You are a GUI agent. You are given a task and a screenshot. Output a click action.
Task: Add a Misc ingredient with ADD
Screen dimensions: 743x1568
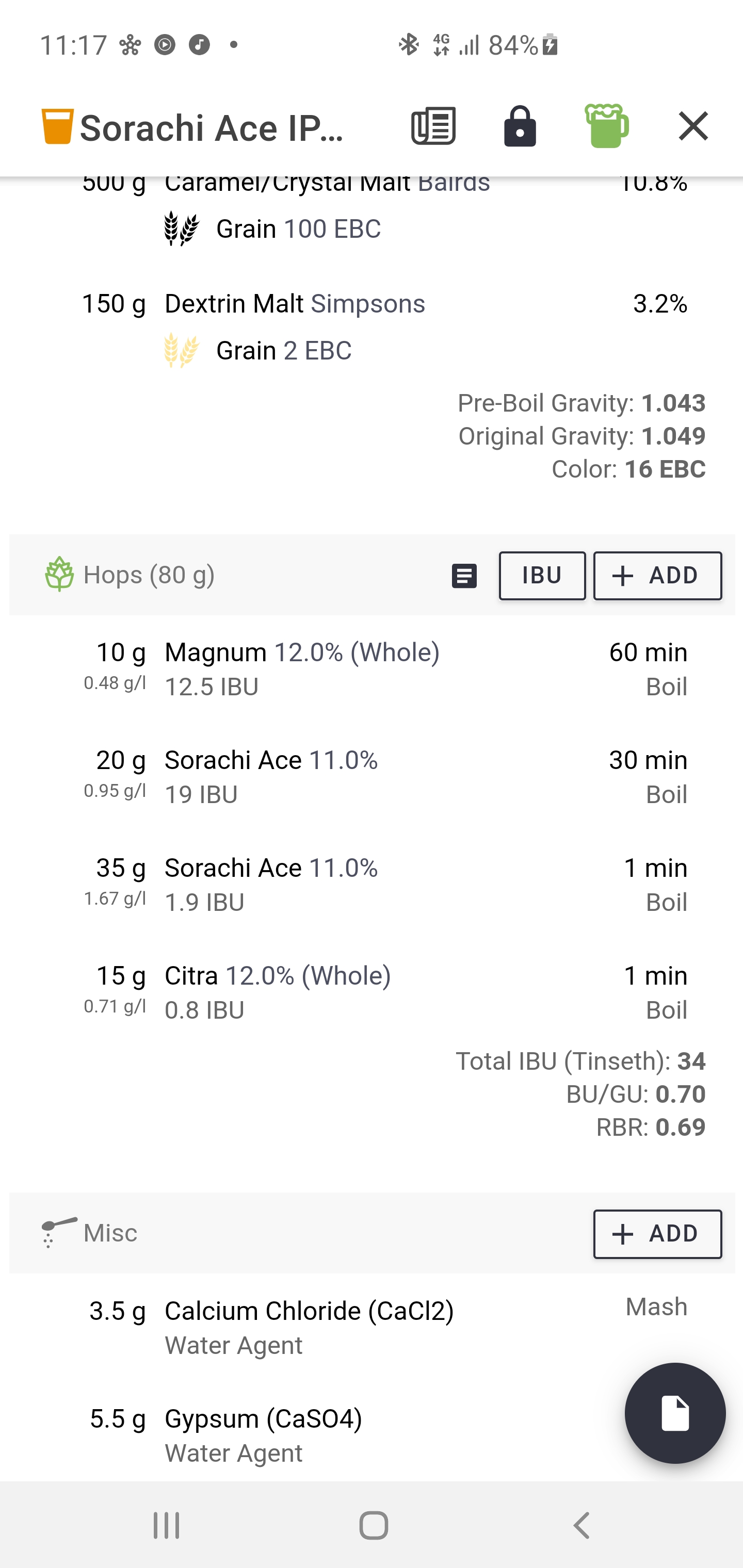coord(658,1234)
